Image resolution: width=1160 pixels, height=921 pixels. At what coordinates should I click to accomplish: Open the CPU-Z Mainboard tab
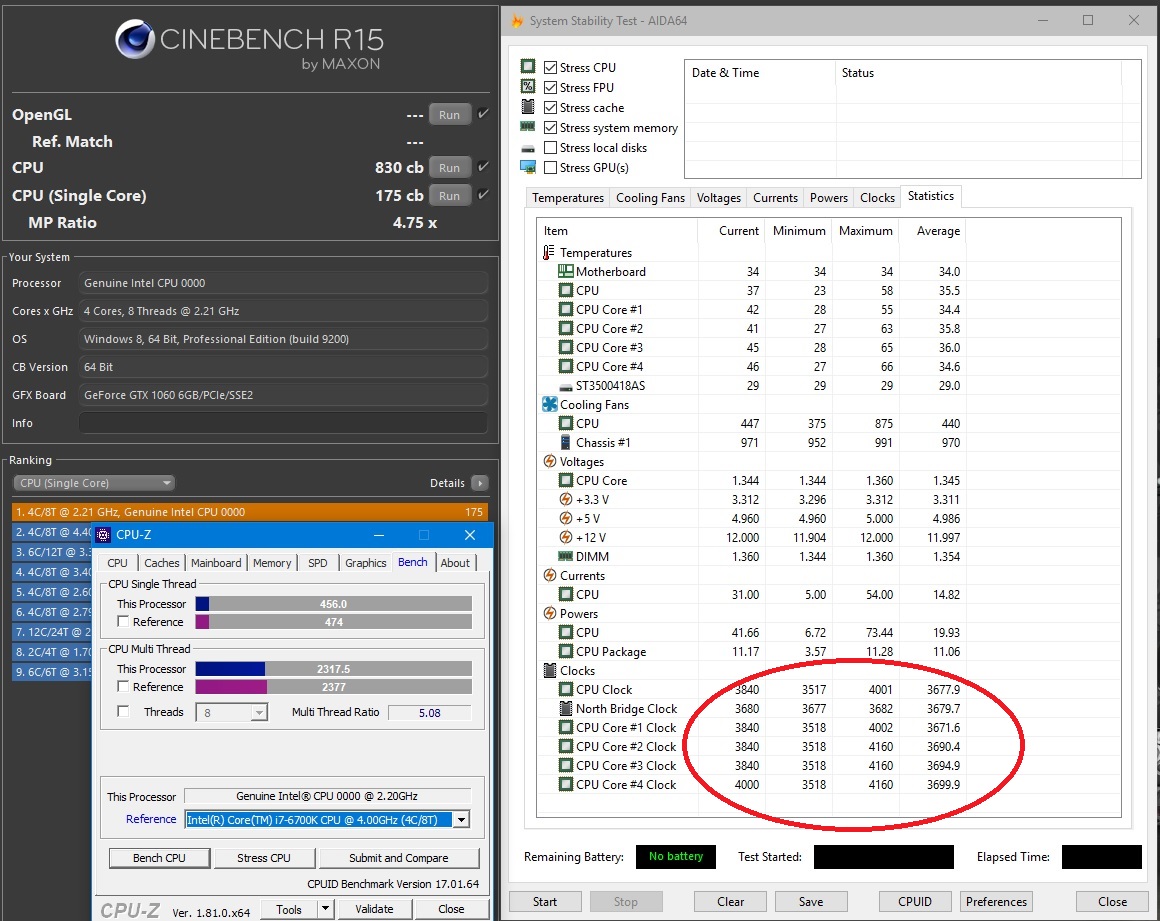[x=216, y=563]
